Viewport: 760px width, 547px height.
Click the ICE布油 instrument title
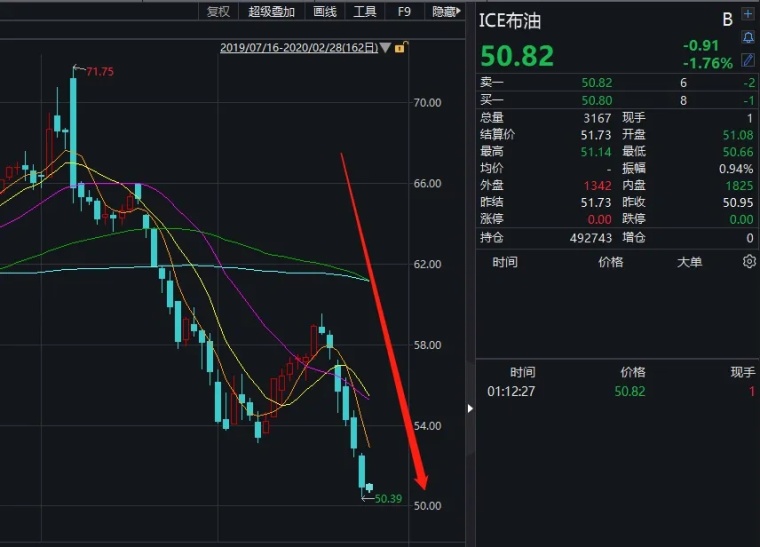(x=510, y=21)
